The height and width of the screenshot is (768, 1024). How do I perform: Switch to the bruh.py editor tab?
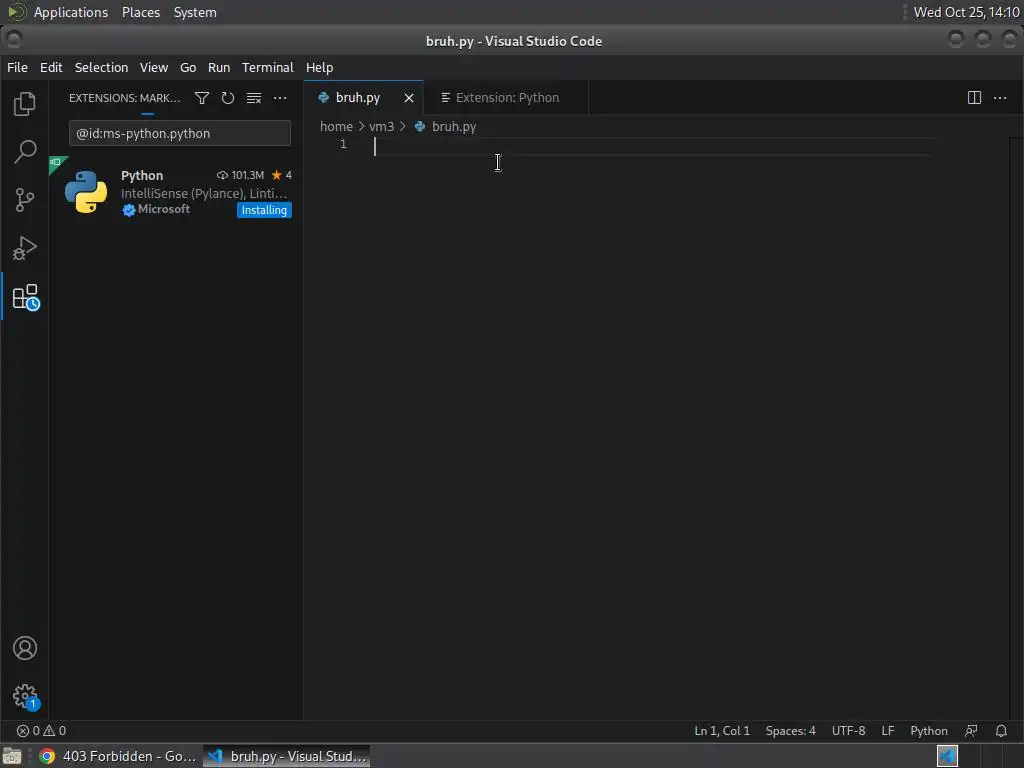363,98
